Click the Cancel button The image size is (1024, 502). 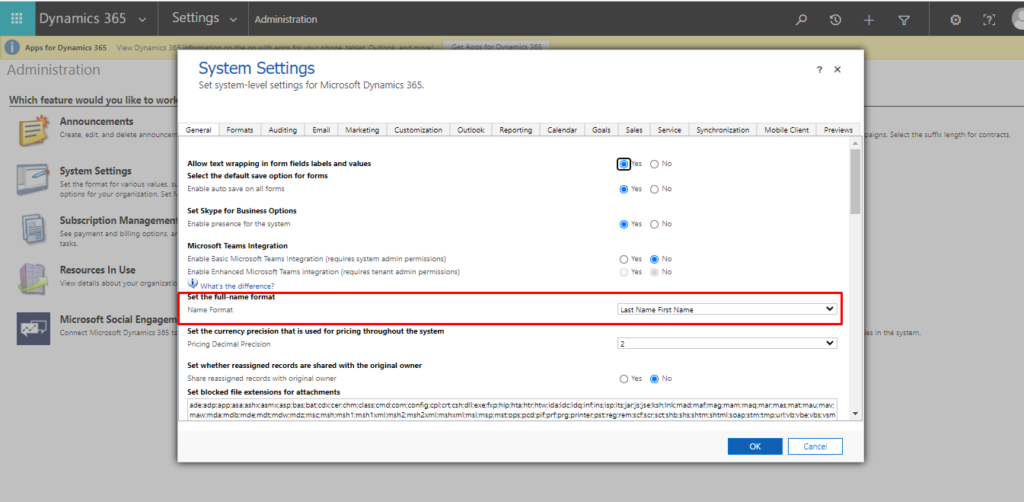tap(815, 447)
